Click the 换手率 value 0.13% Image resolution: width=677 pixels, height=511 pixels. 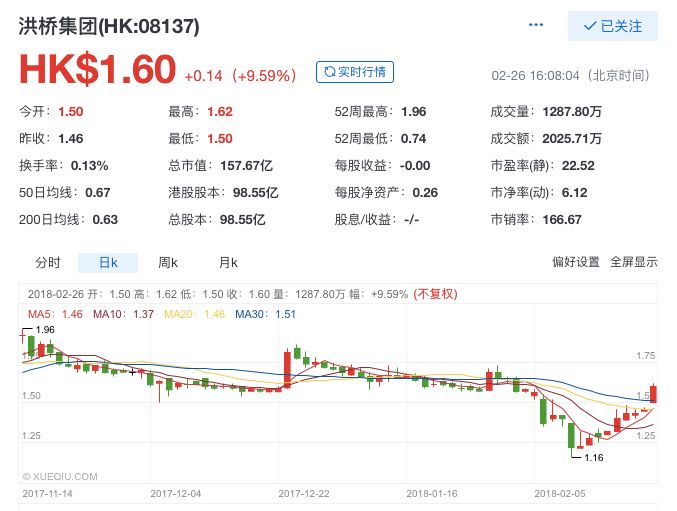tap(89, 166)
